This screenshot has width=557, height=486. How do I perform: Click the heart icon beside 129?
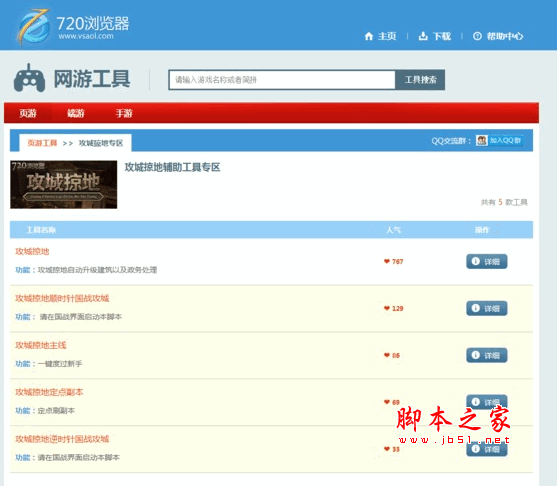pyautogui.click(x=387, y=308)
